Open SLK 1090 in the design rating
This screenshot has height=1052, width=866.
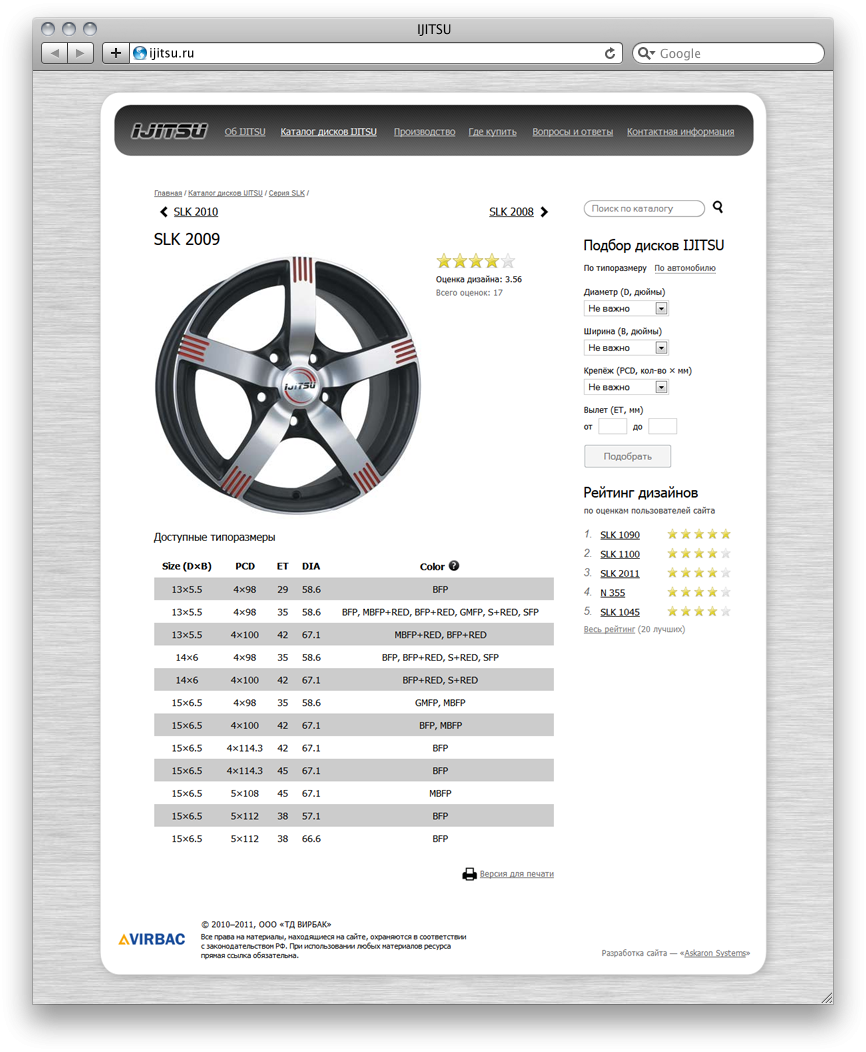click(x=620, y=535)
